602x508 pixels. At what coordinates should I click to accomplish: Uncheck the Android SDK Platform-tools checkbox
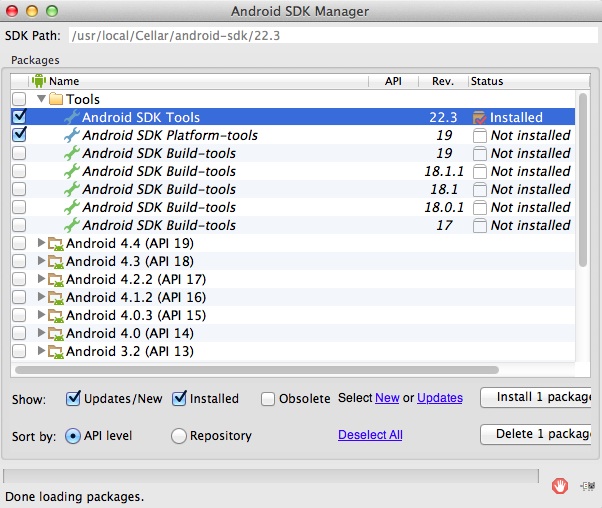[19, 135]
